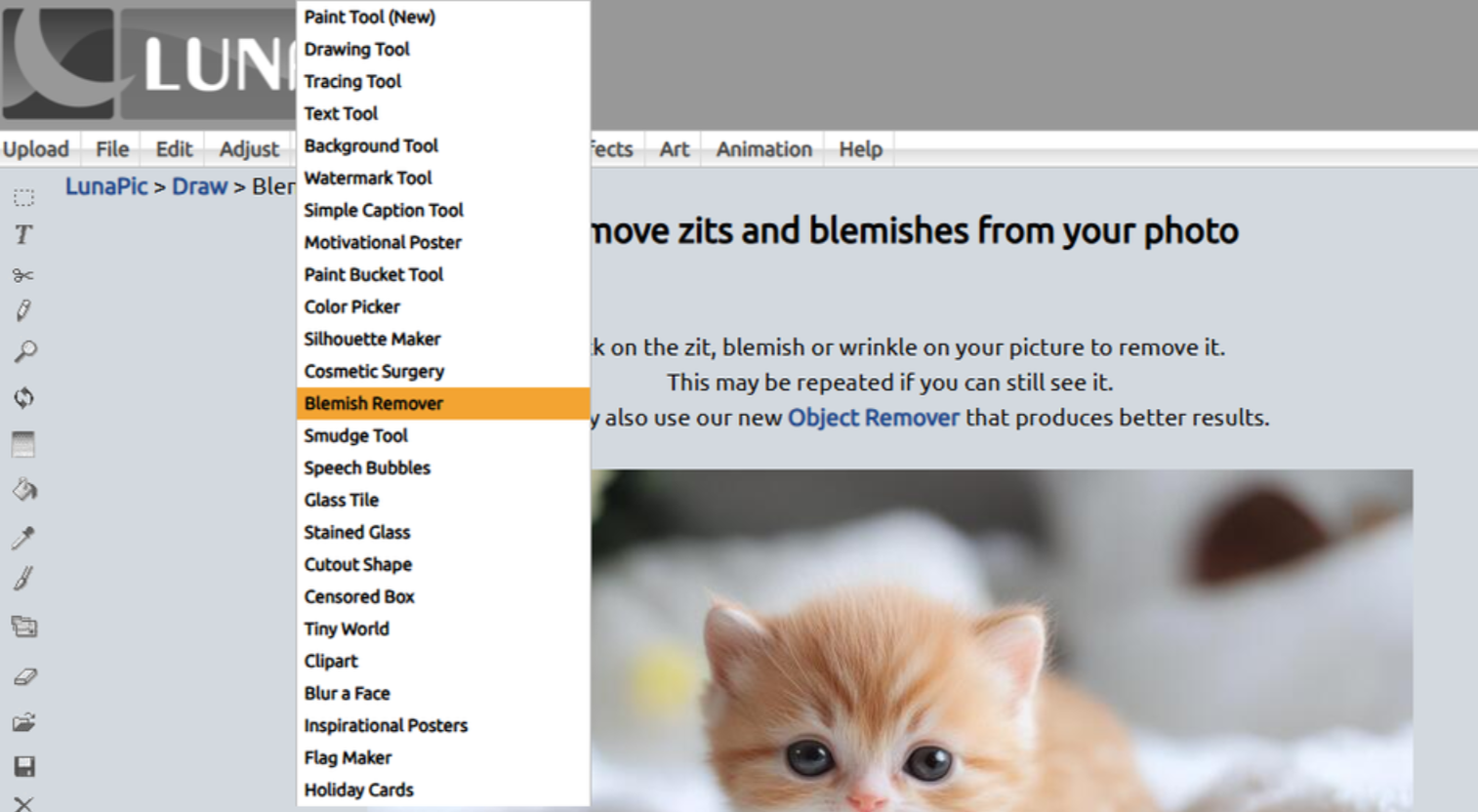The image size is (1478, 812).
Task: Pick Text Tool from the dropdown list
Action: click(x=443, y=113)
